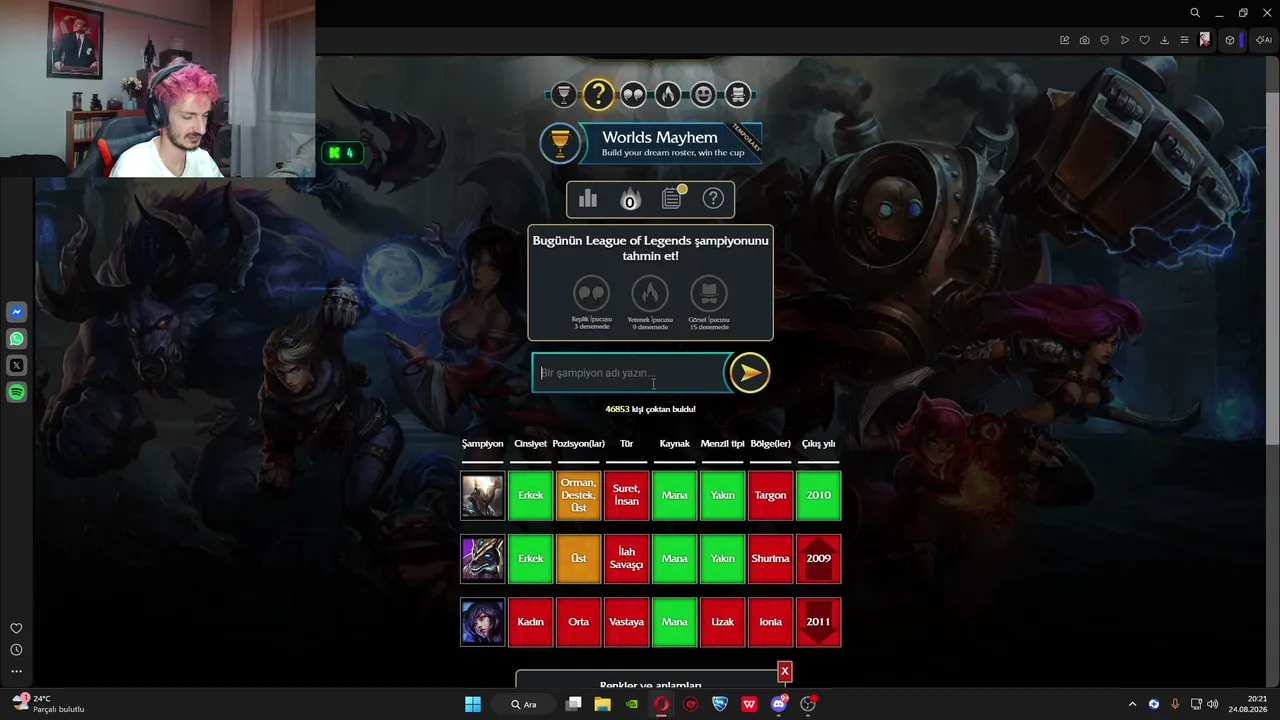The width and height of the screenshot is (1280, 720).
Task: Open the statistics bar chart icon
Action: click(588, 199)
